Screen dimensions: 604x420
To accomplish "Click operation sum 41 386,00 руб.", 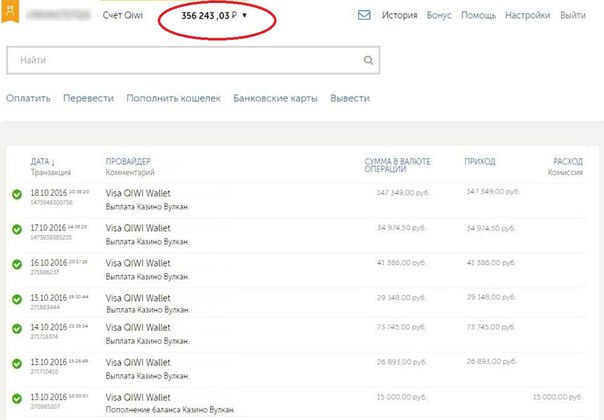I will 401,263.
